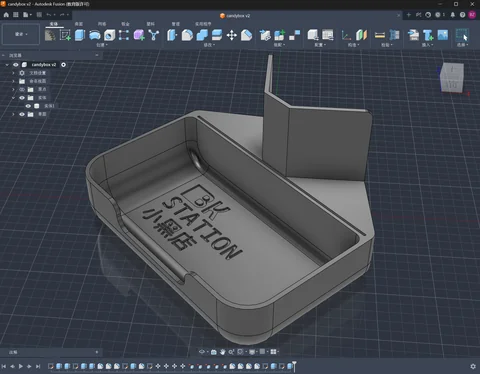This screenshot has height=374, width=480.
Task: Open the user profile avatar
Action: [472, 15]
